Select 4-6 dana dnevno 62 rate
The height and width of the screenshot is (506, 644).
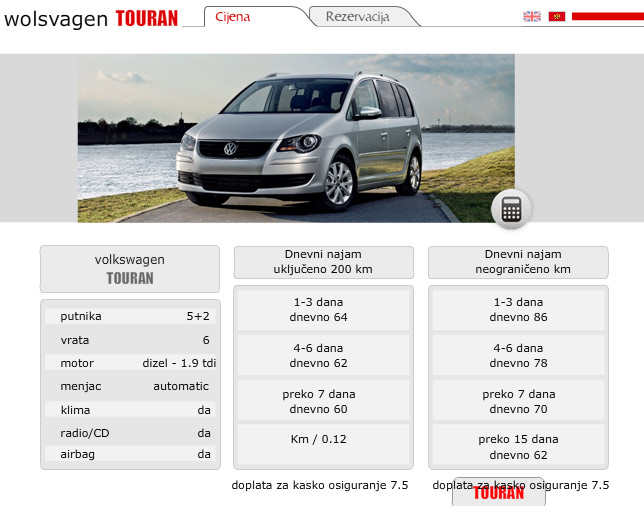pos(323,355)
